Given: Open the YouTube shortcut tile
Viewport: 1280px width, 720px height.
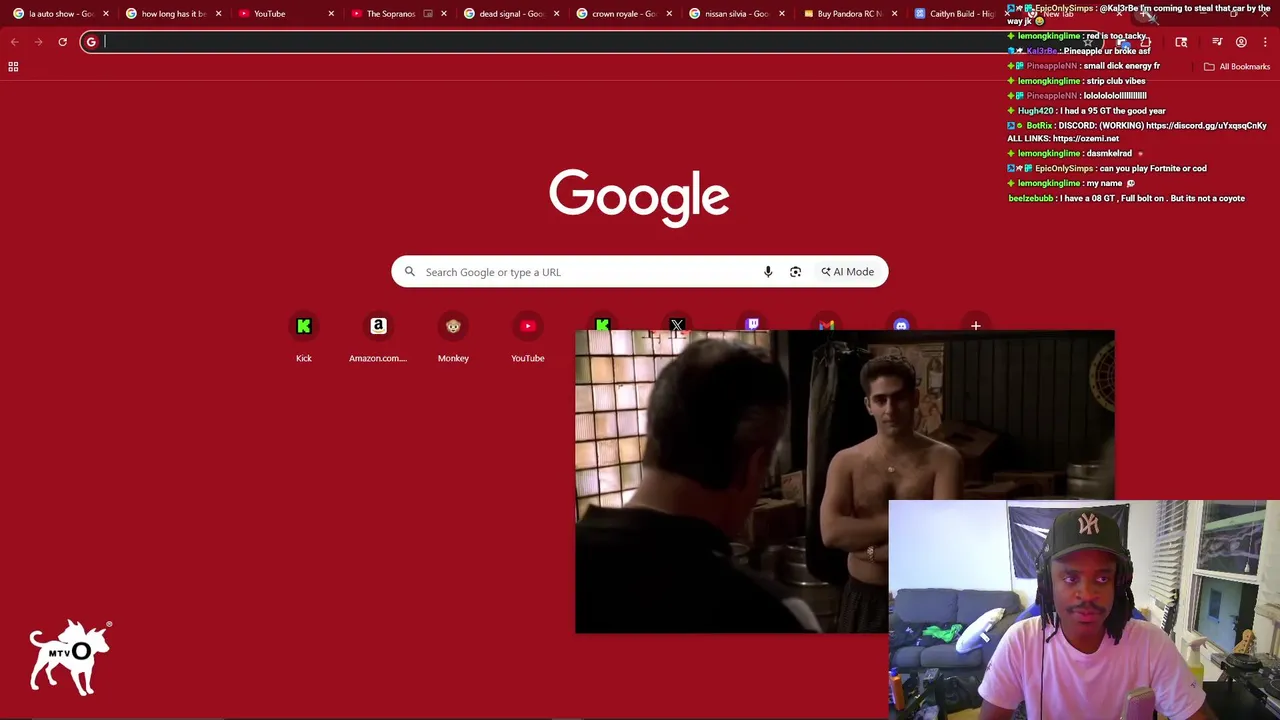Looking at the screenshot, I should point(528,326).
